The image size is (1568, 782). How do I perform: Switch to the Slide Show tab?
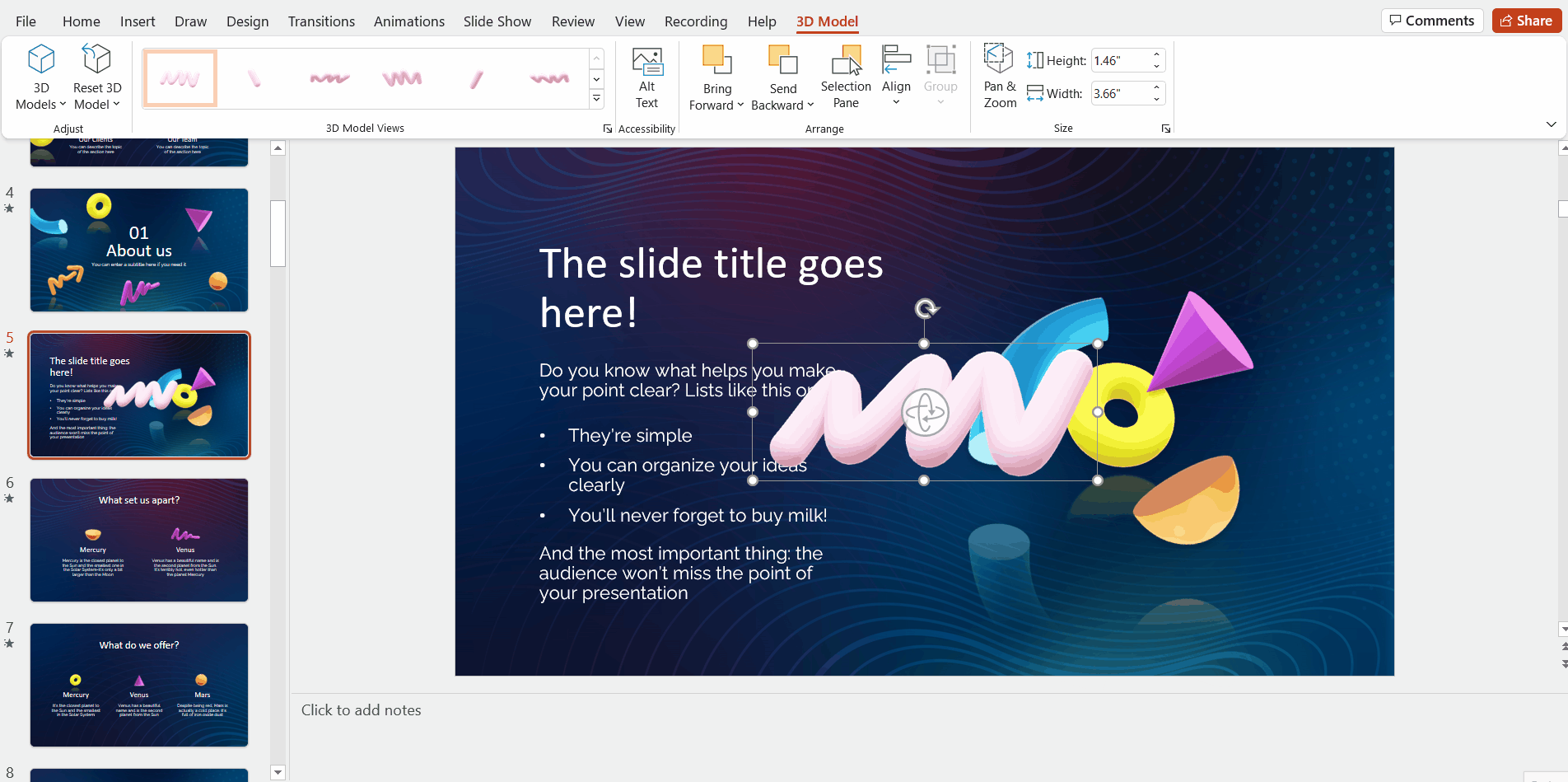coord(497,21)
